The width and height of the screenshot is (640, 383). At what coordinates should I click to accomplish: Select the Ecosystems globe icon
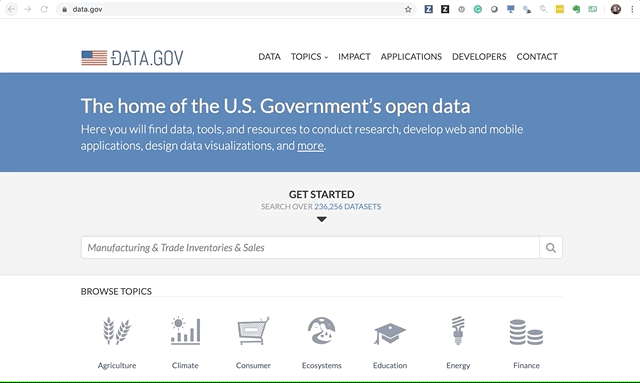(322, 331)
